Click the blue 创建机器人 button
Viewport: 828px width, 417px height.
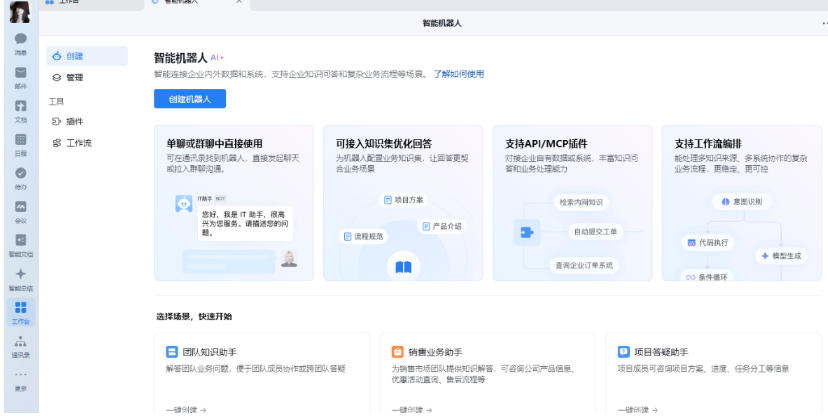pyautogui.click(x=190, y=99)
